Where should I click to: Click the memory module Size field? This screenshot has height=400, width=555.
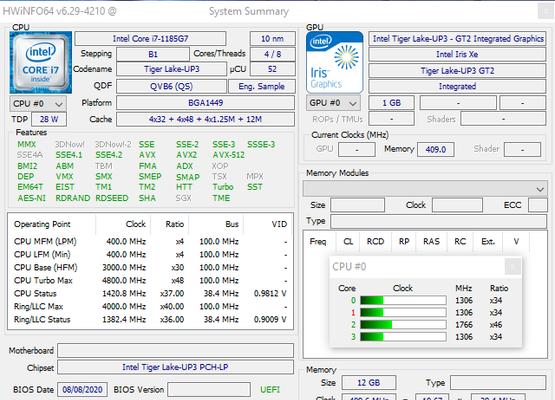357,205
